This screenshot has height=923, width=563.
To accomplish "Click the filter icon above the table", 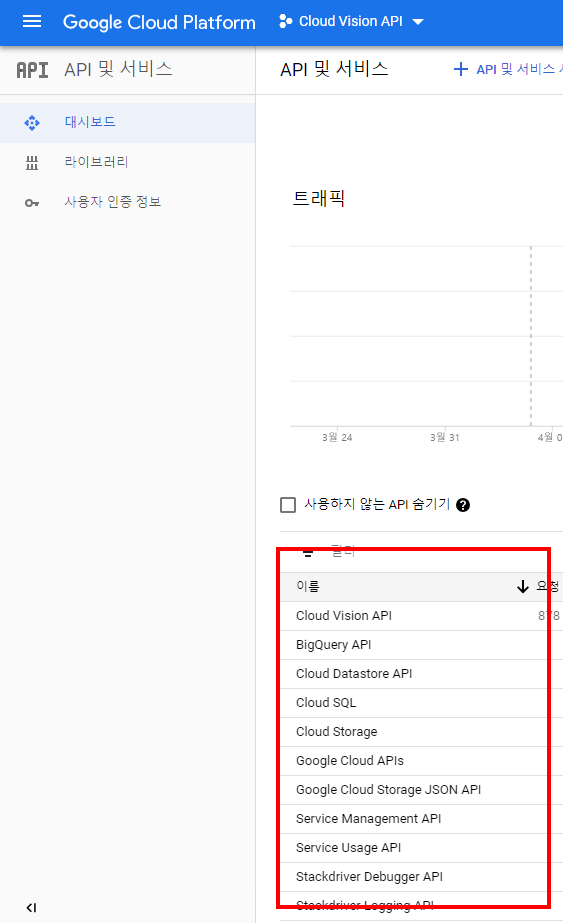I will point(307,552).
